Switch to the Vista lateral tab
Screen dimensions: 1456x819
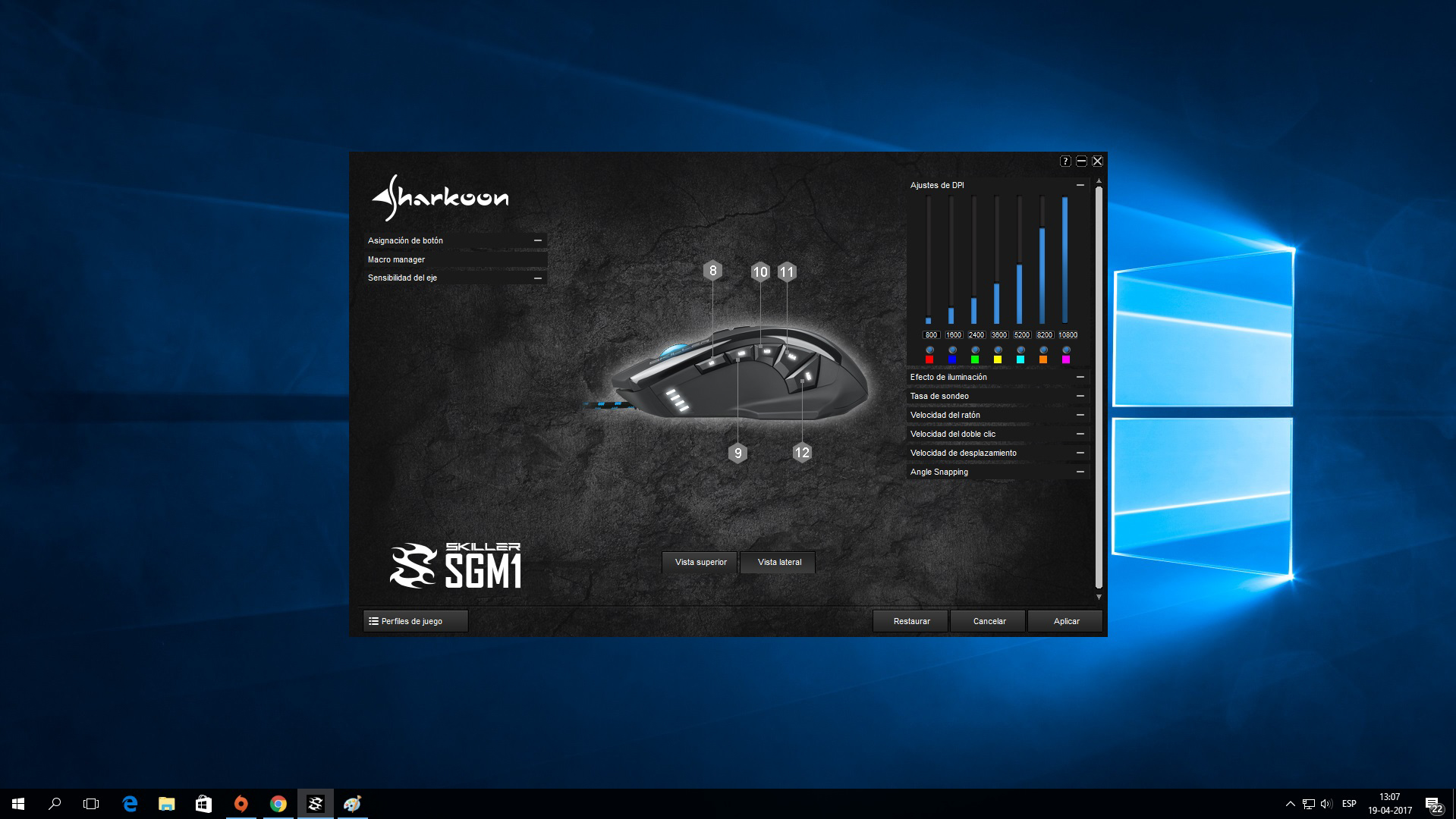(778, 562)
